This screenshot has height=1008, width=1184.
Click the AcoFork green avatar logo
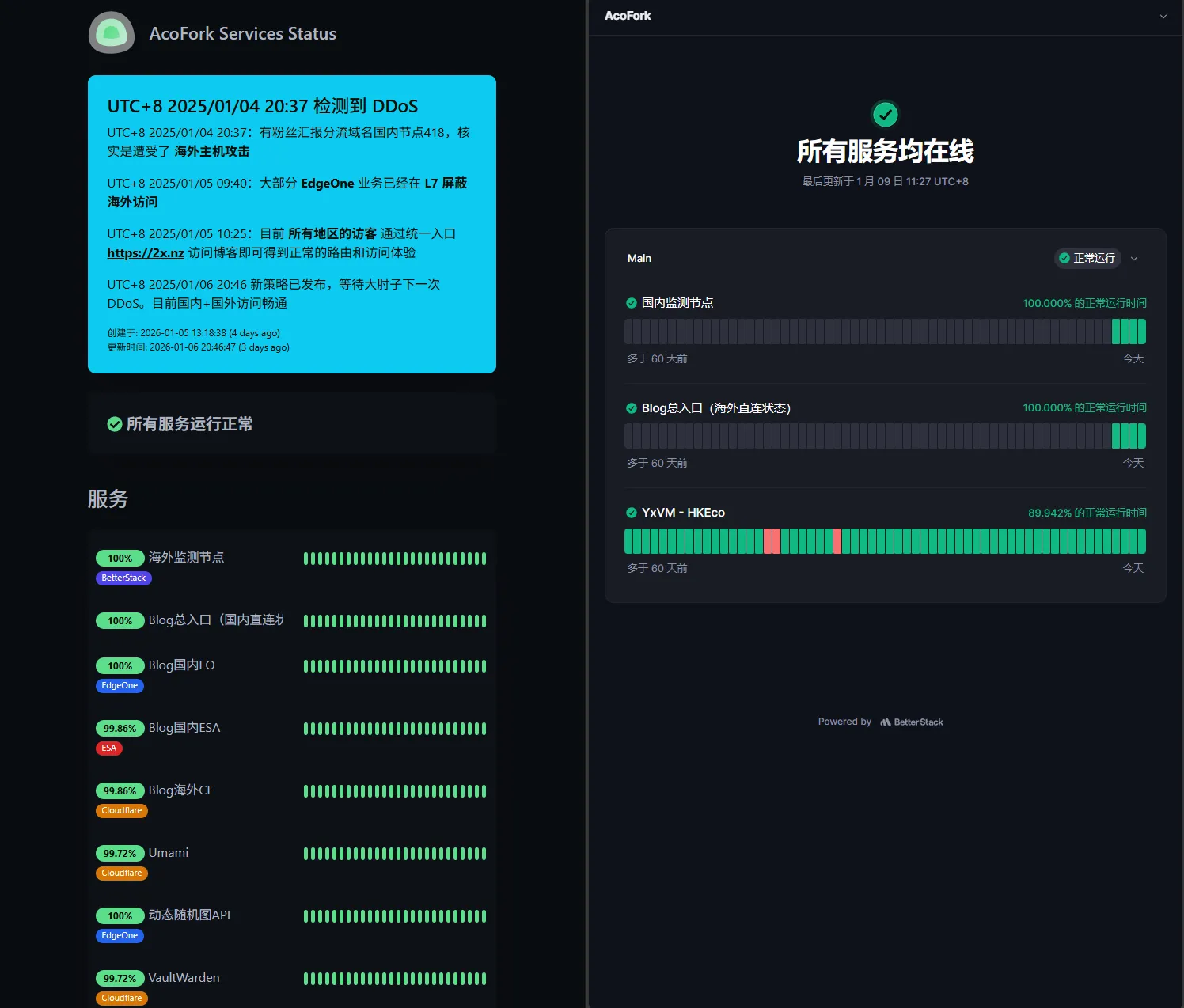coord(112,33)
